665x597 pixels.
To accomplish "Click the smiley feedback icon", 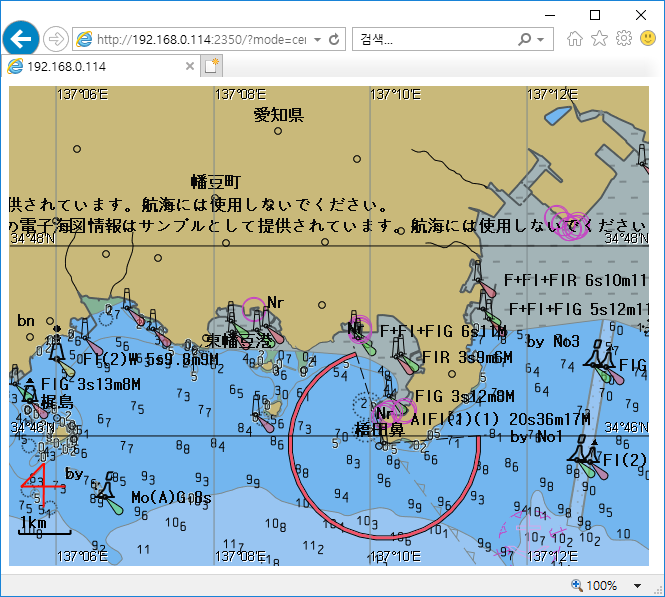I will pyautogui.click(x=647, y=39).
